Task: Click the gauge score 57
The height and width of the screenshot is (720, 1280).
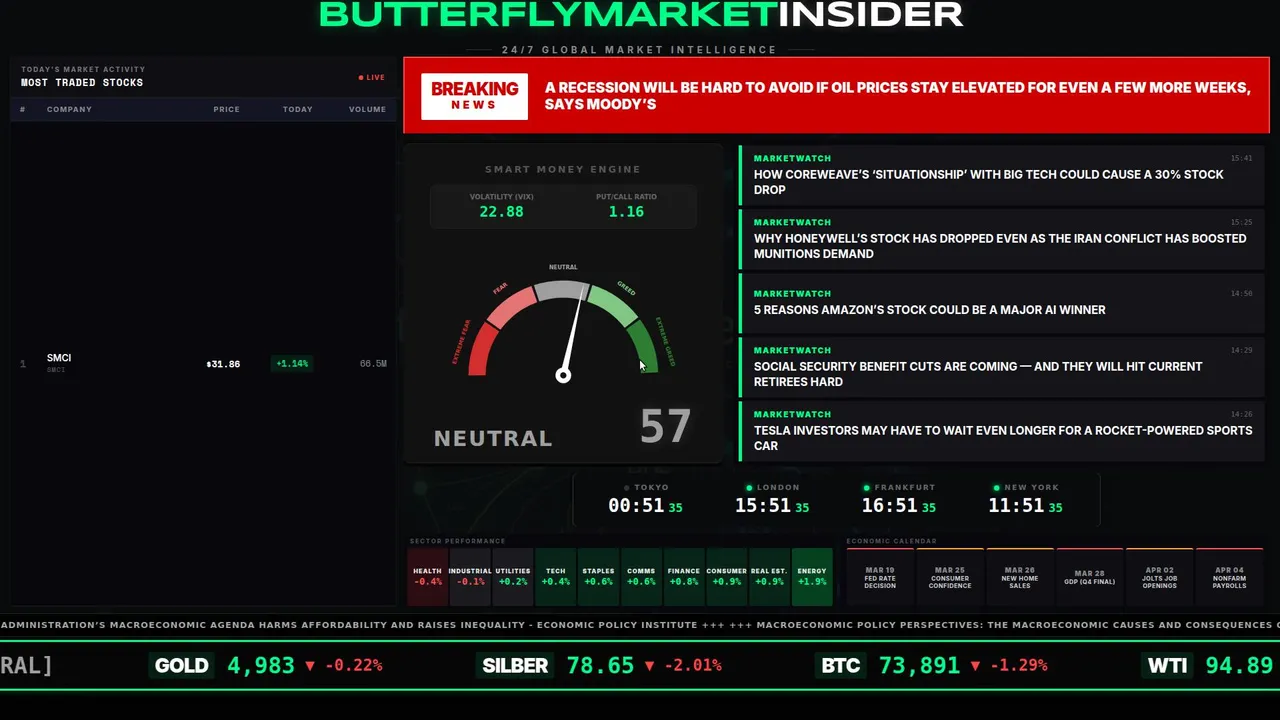Action: pos(665,427)
